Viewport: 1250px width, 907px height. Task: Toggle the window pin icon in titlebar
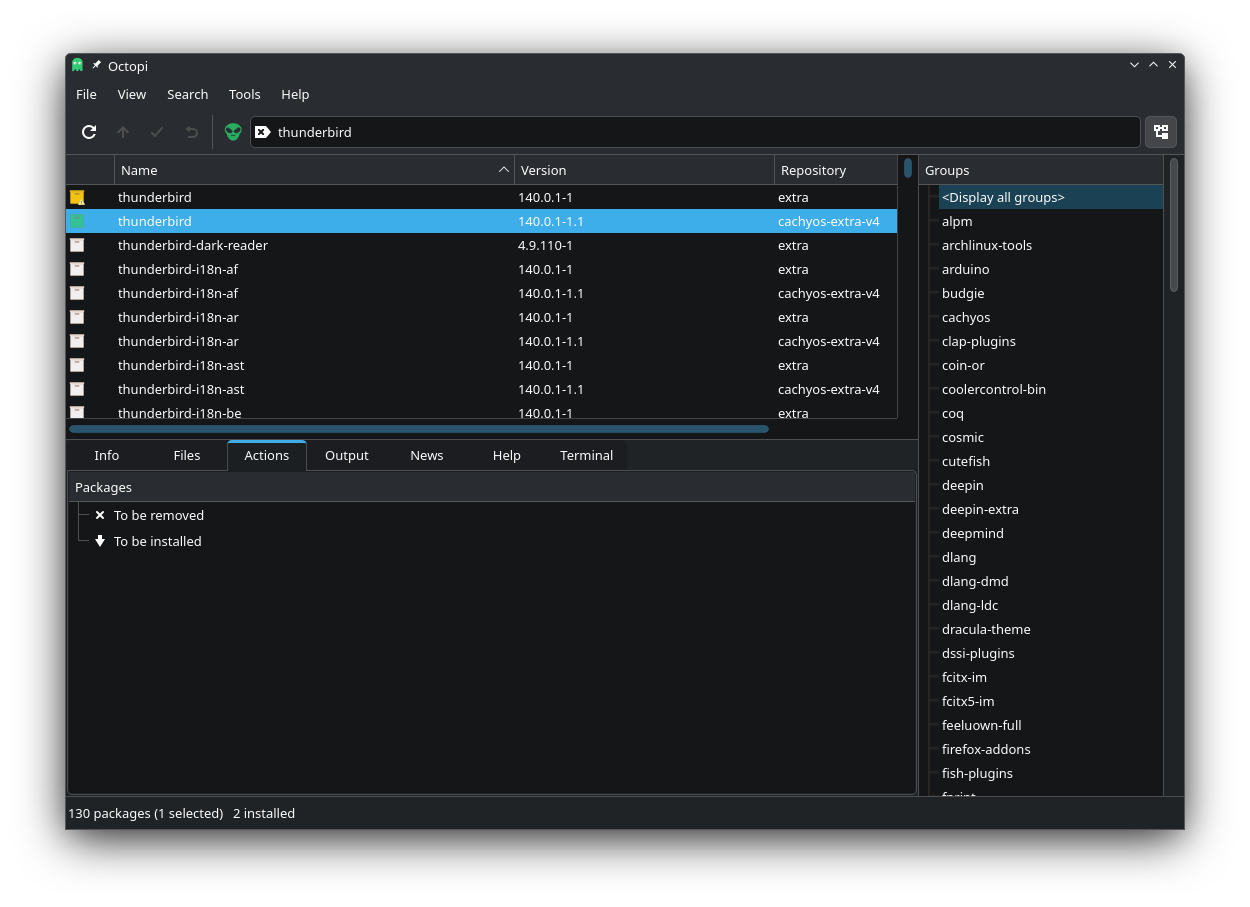pos(97,65)
